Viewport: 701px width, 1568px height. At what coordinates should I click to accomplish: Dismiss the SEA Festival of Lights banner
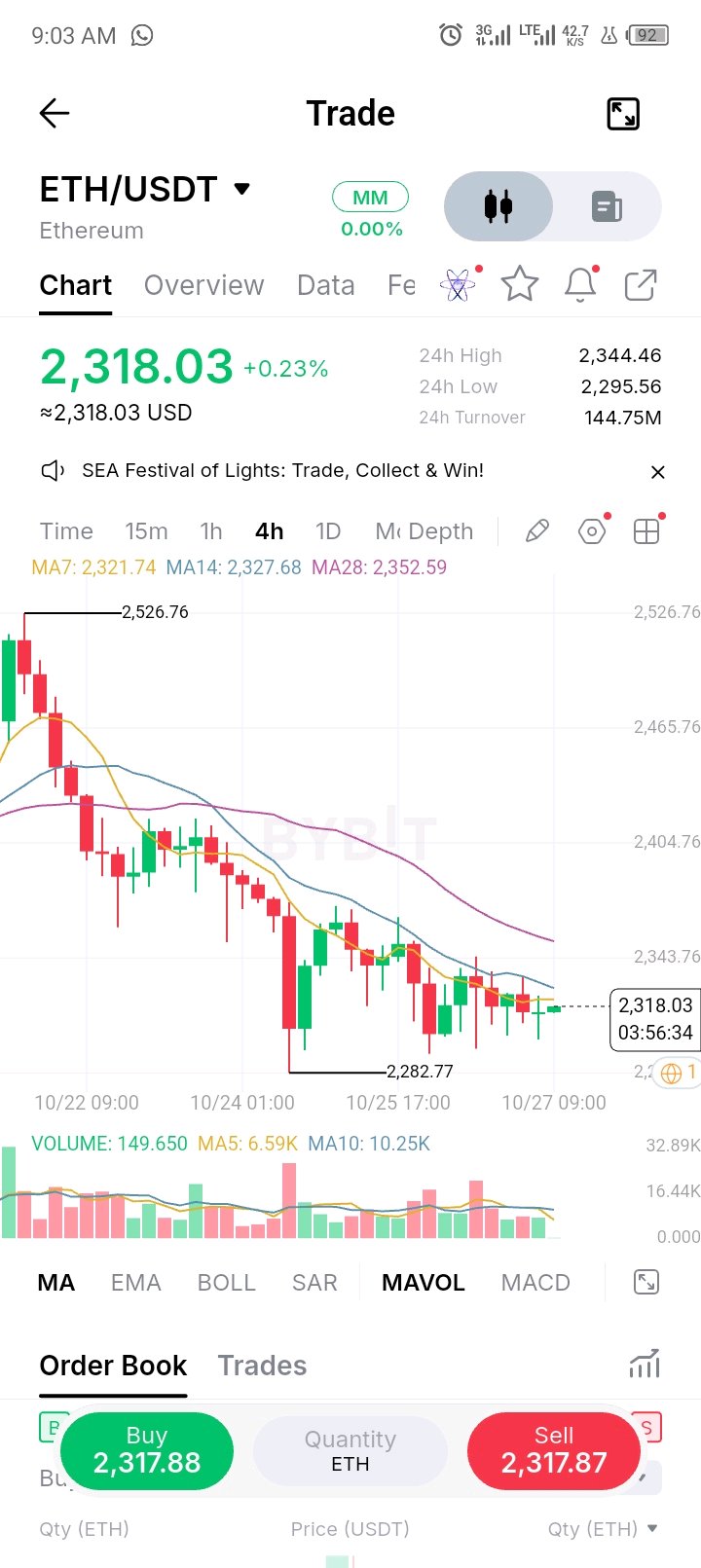pos(658,472)
